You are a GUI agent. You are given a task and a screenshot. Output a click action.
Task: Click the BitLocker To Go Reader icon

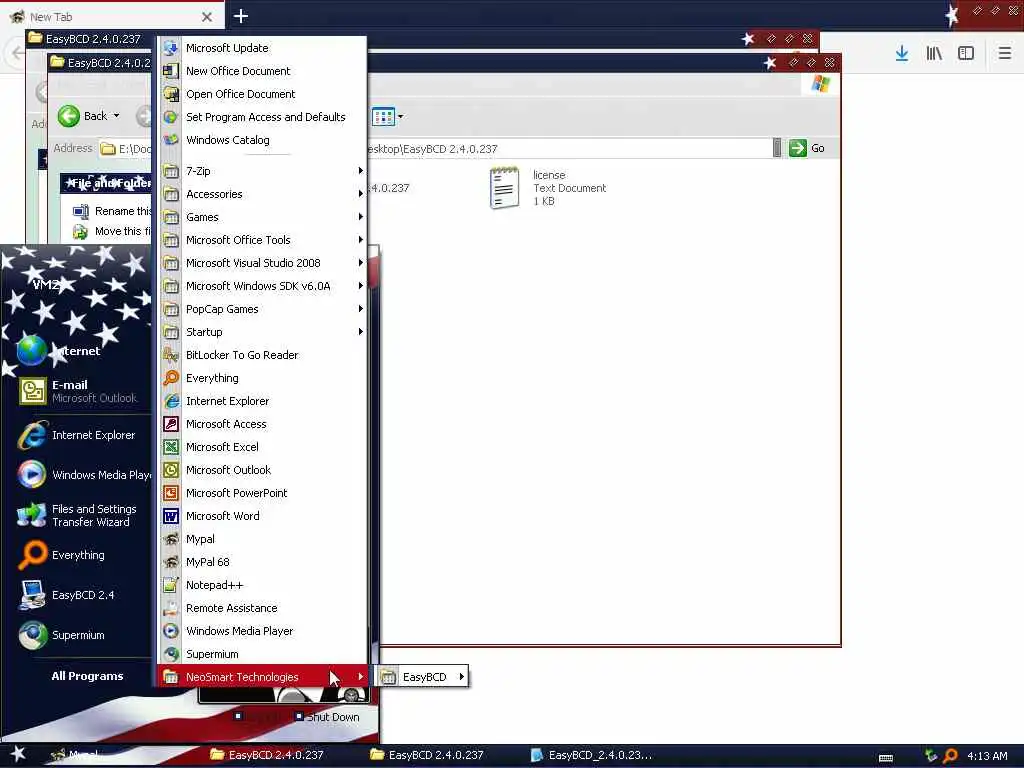170,355
